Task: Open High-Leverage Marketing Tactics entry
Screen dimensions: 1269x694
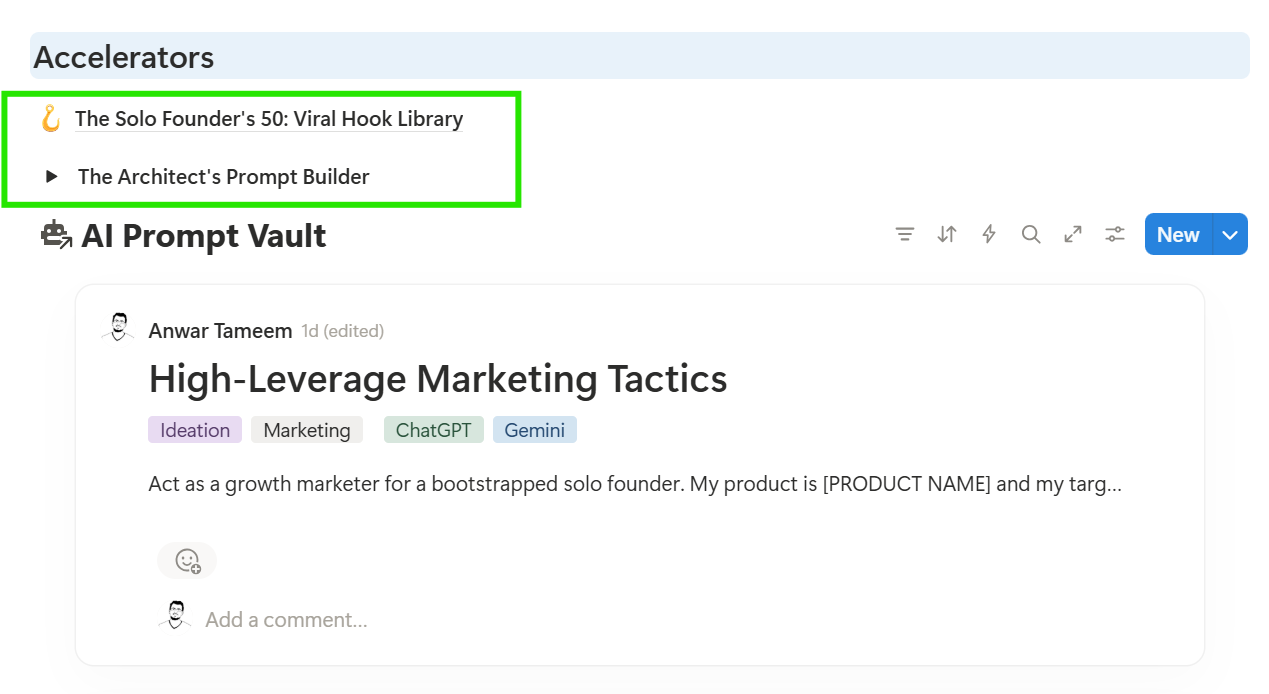Action: point(437,379)
